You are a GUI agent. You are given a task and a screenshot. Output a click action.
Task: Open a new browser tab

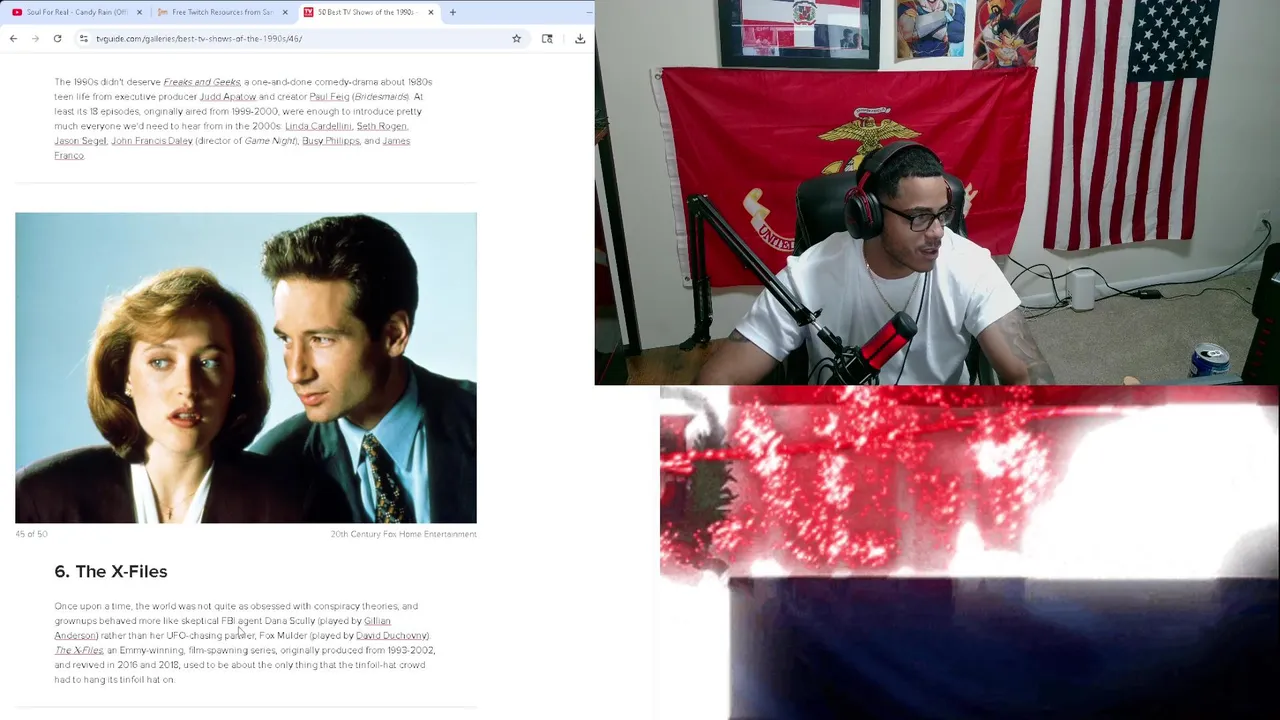[452, 12]
